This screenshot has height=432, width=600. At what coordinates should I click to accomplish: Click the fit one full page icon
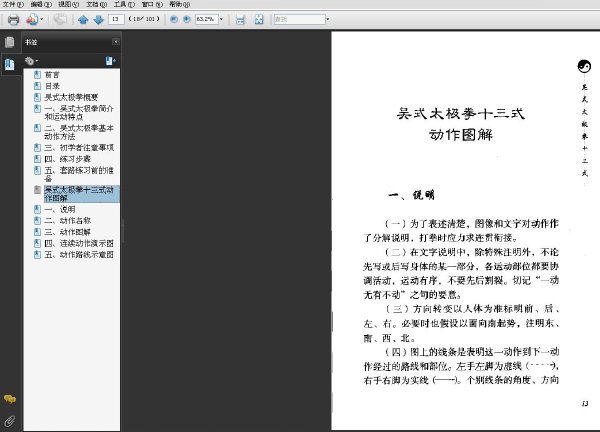point(259,20)
